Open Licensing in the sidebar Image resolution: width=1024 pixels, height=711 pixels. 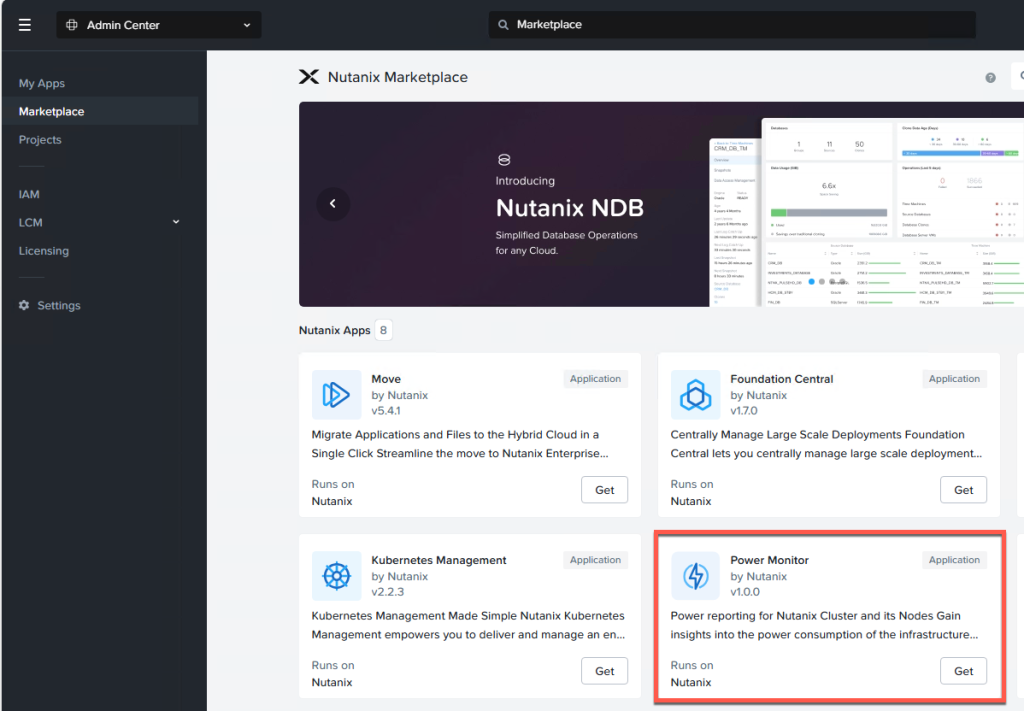pos(44,251)
